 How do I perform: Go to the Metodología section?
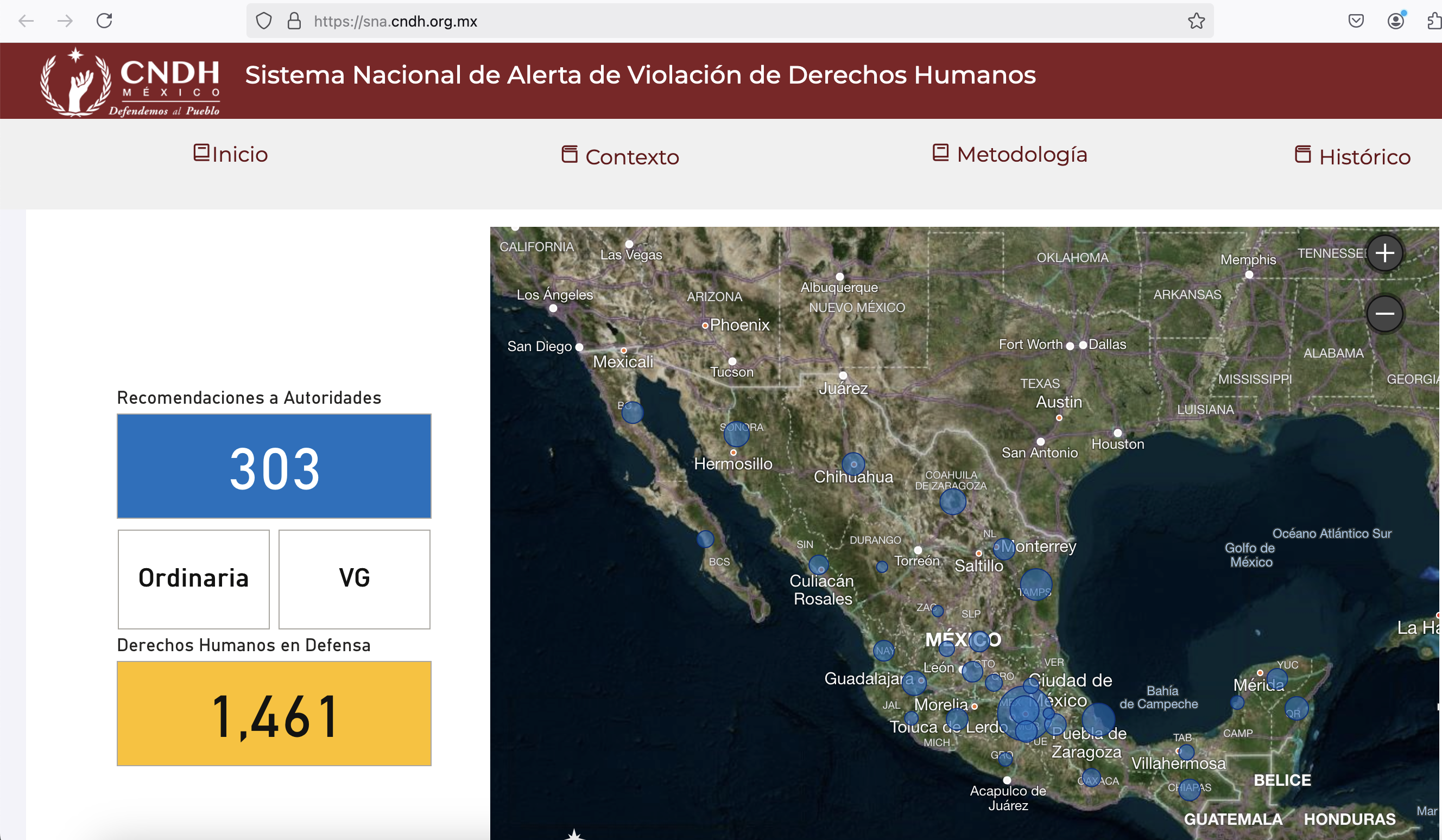coord(1010,155)
